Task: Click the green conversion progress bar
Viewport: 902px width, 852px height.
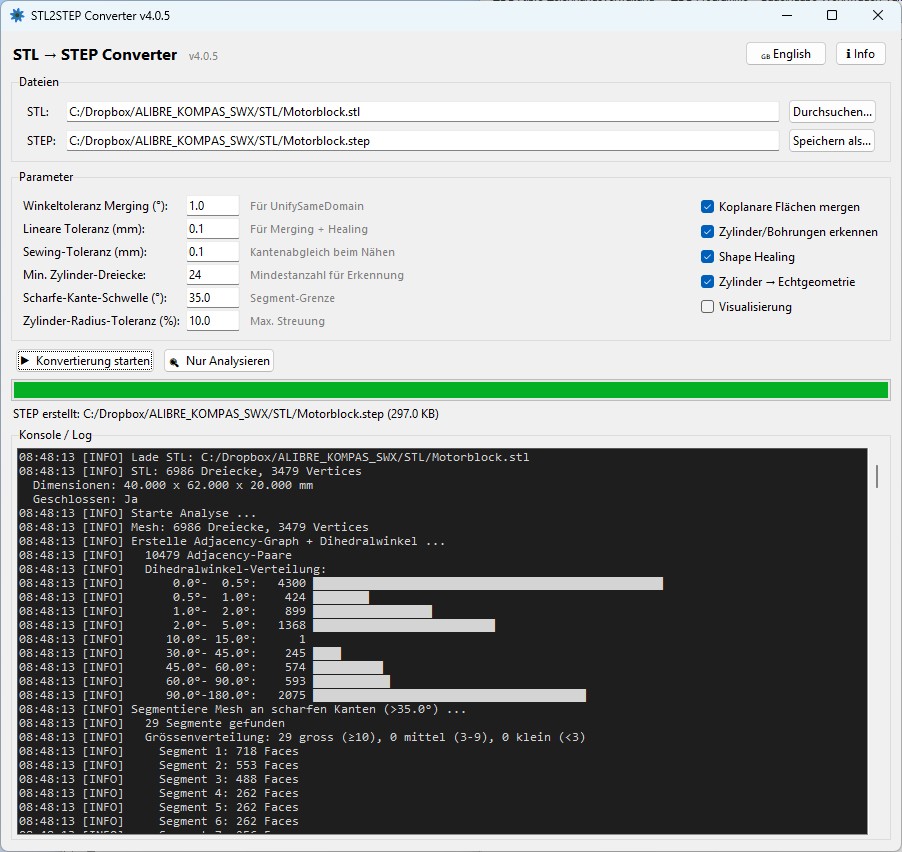Action: (x=451, y=390)
